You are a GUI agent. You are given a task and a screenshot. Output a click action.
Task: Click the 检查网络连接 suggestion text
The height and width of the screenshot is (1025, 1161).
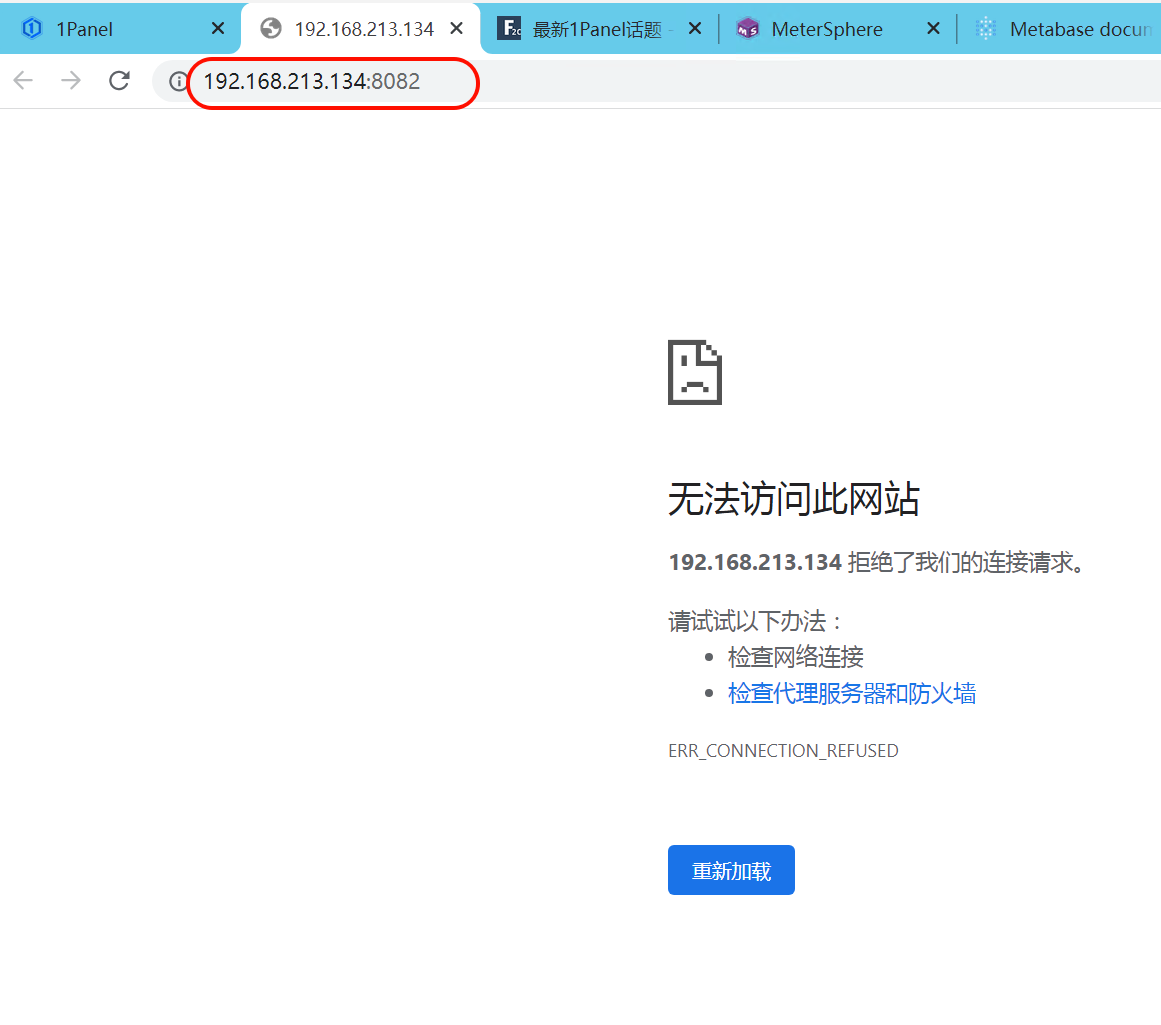795,657
